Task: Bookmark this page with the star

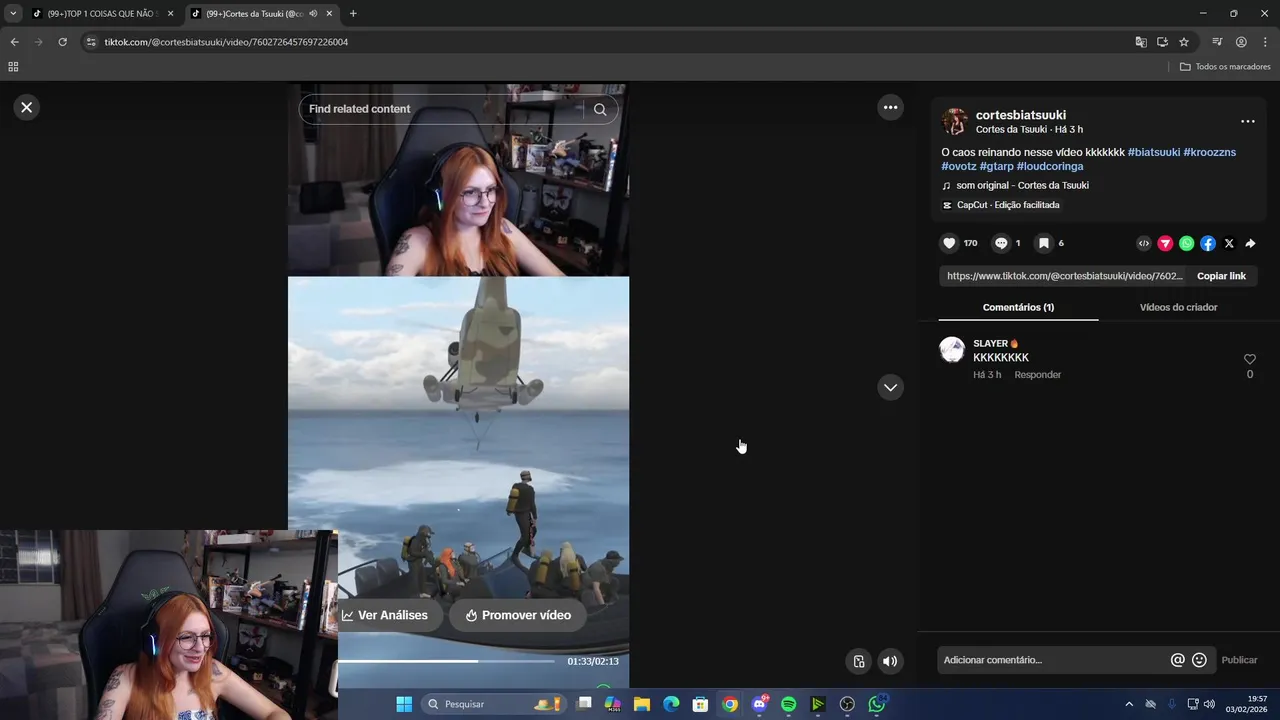Action: coord(1184,42)
